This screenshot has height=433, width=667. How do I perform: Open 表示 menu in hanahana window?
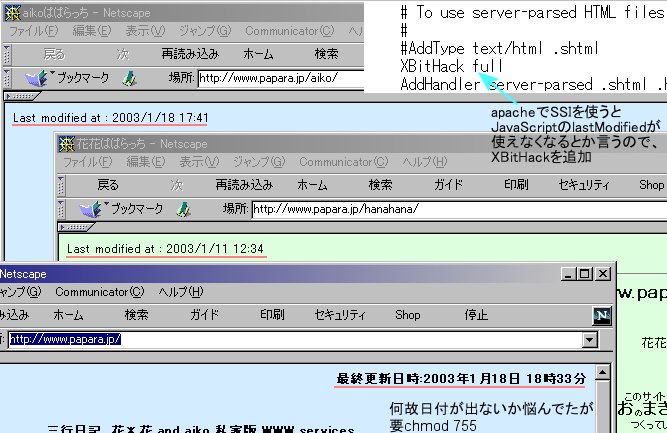coord(199,162)
